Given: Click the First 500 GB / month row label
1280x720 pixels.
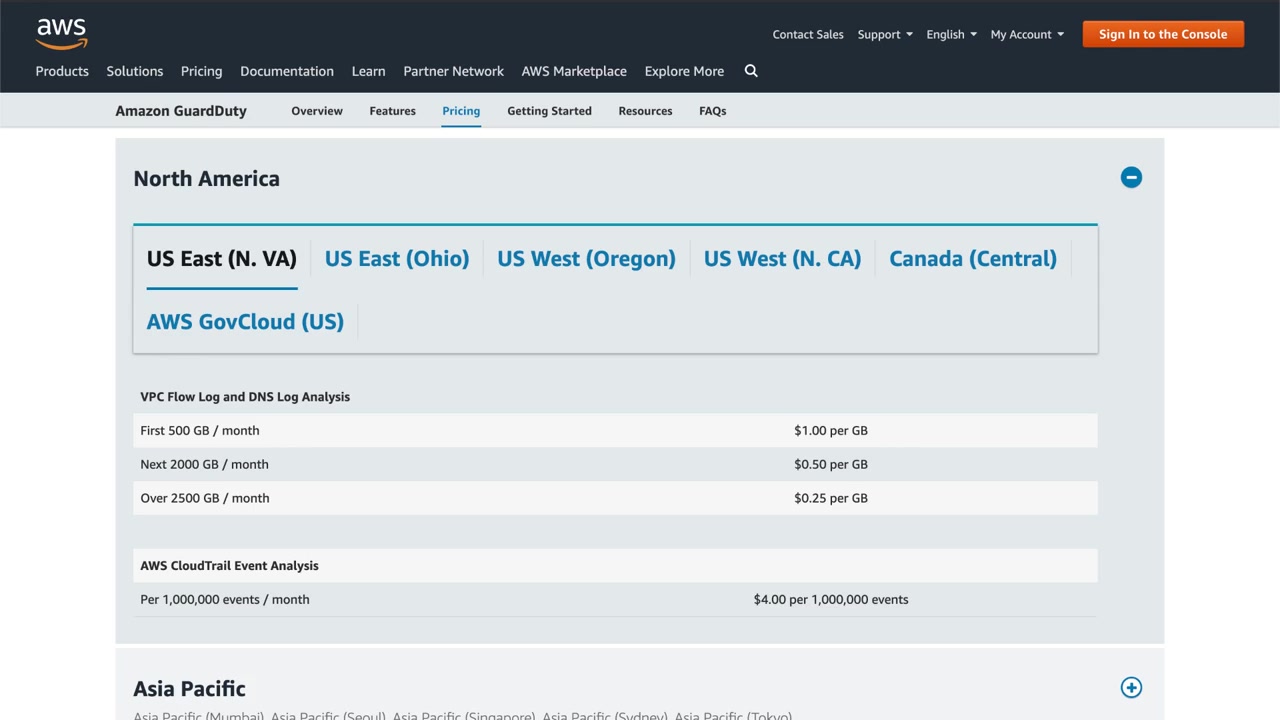Looking at the screenshot, I should point(200,431).
